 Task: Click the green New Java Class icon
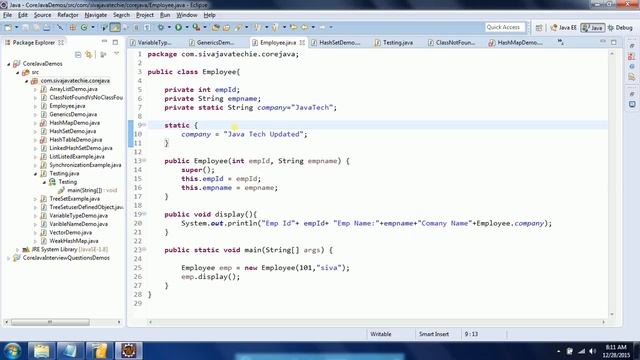tap(84, 27)
